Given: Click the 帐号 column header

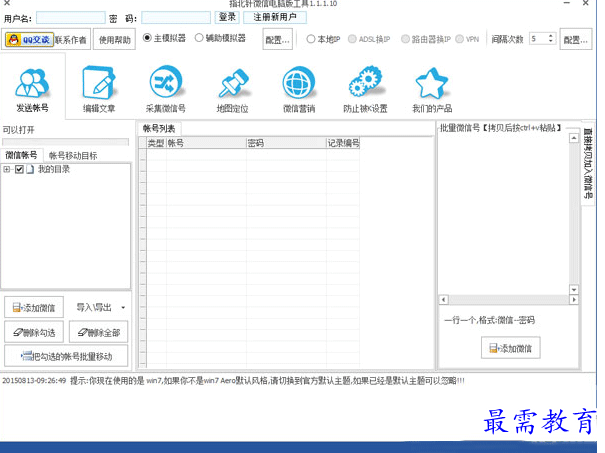Looking at the screenshot, I should [x=206, y=143].
